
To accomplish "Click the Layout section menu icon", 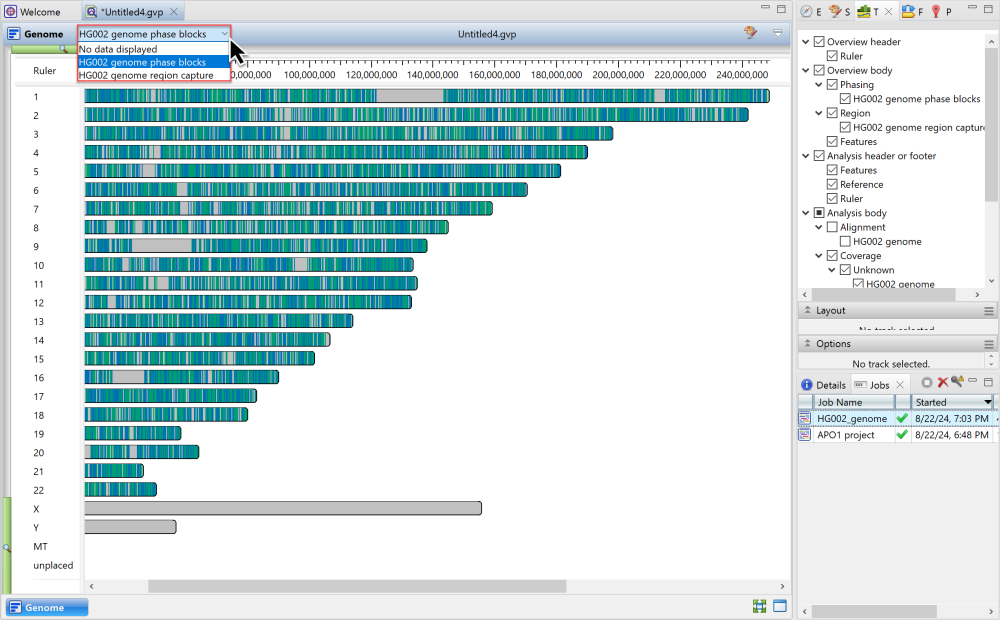I will tap(989, 311).
